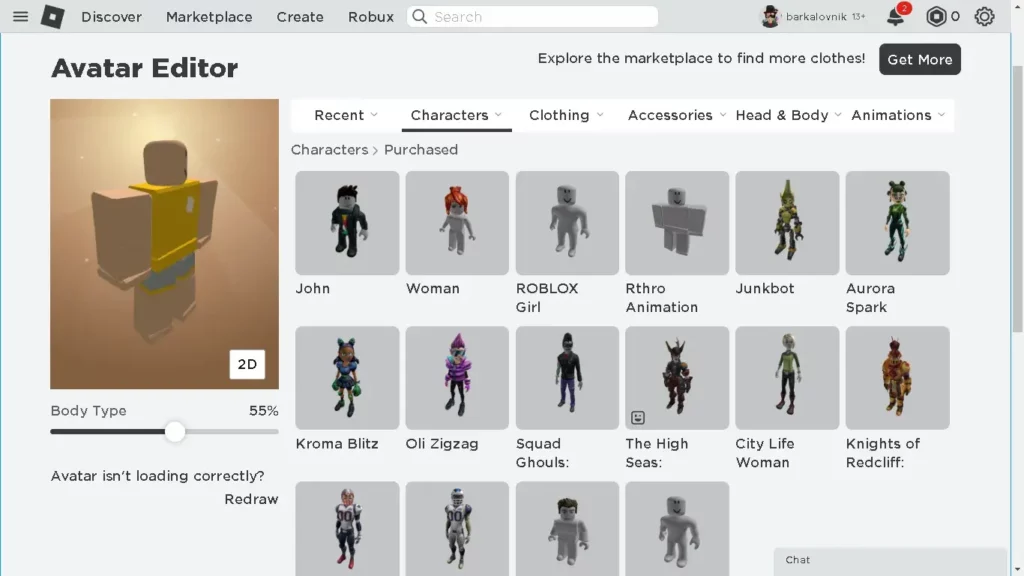The width and height of the screenshot is (1024, 576).
Task: Go to the Marketplace menu item
Action: [209, 16]
